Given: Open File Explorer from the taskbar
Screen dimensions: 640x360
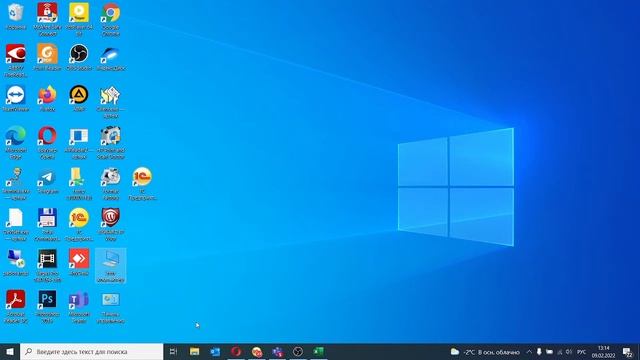Looking at the screenshot, I should point(194,351).
